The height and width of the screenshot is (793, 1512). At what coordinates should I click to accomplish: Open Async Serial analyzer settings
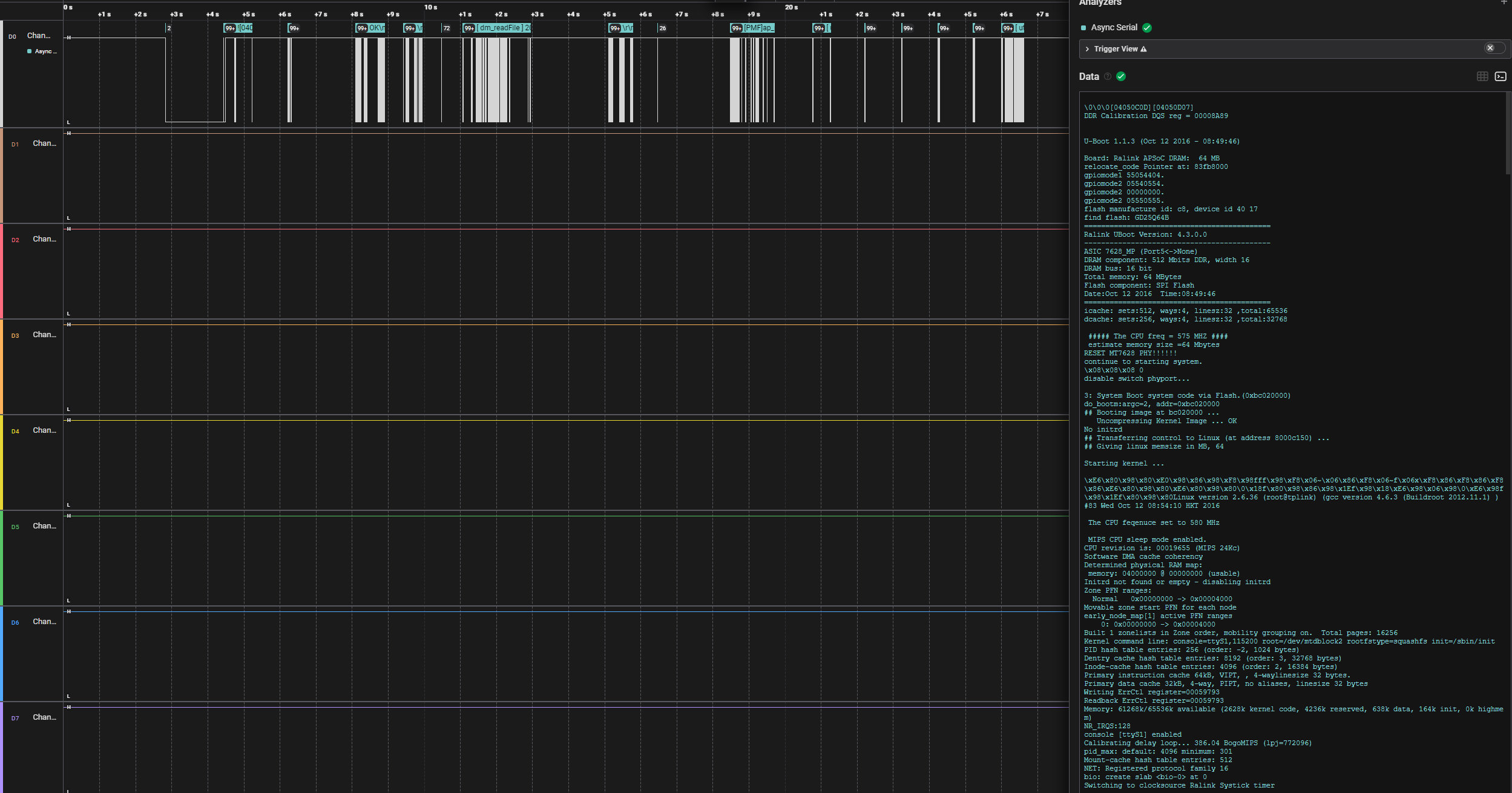(1114, 28)
